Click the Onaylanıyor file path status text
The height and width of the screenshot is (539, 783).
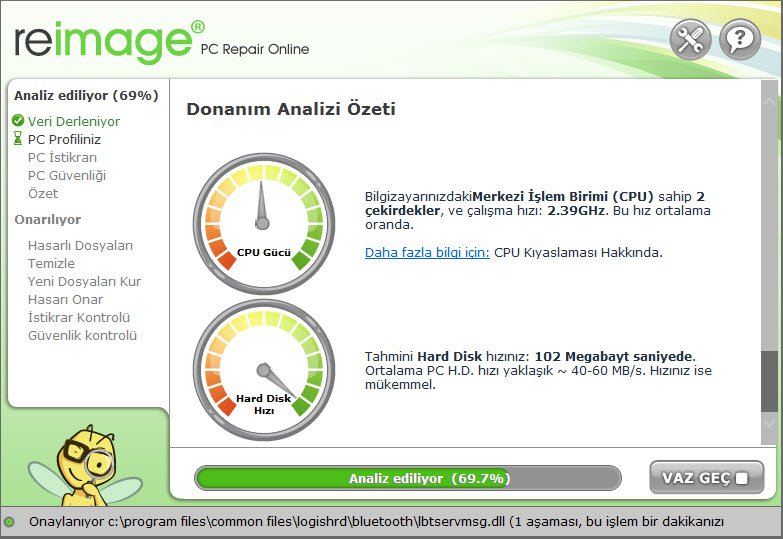376,522
